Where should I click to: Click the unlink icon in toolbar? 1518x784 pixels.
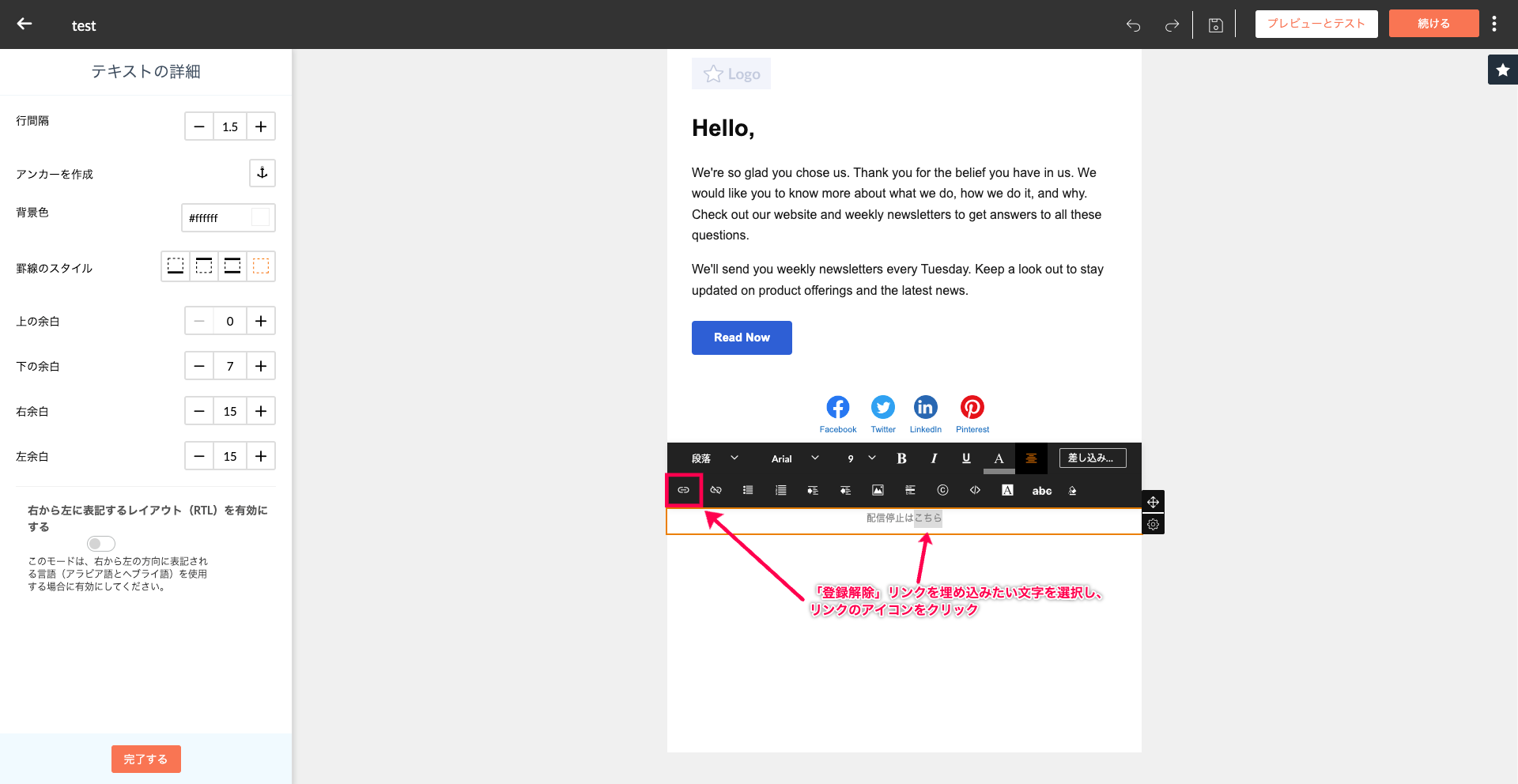coord(716,490)
